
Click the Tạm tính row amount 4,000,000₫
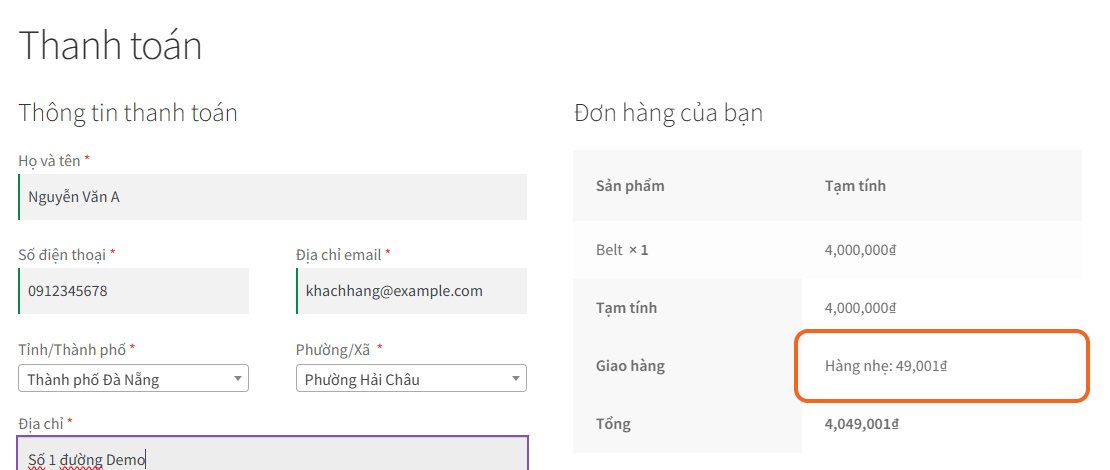[x=861, y=308]
